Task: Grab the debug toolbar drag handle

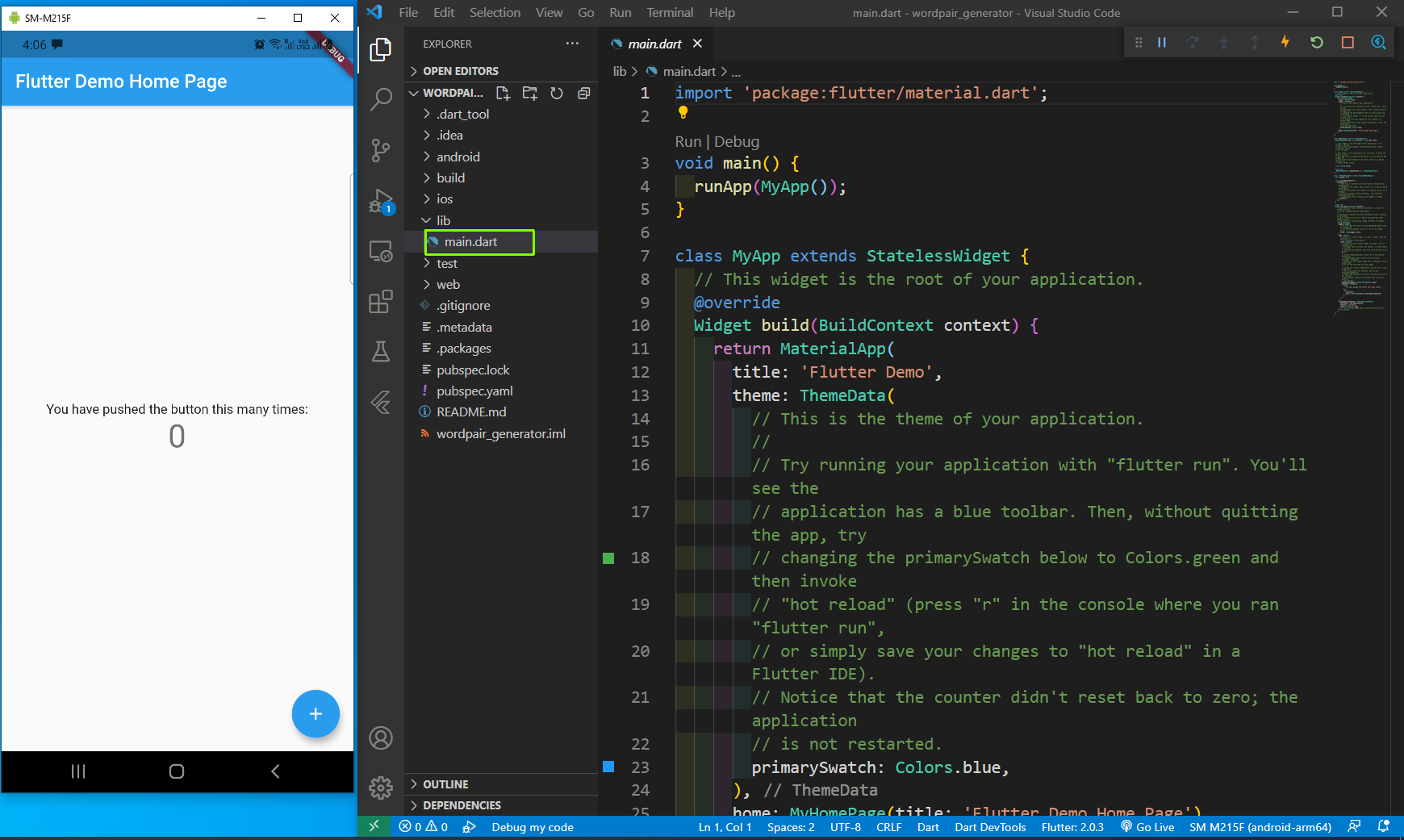Action: click(1139, 43)
